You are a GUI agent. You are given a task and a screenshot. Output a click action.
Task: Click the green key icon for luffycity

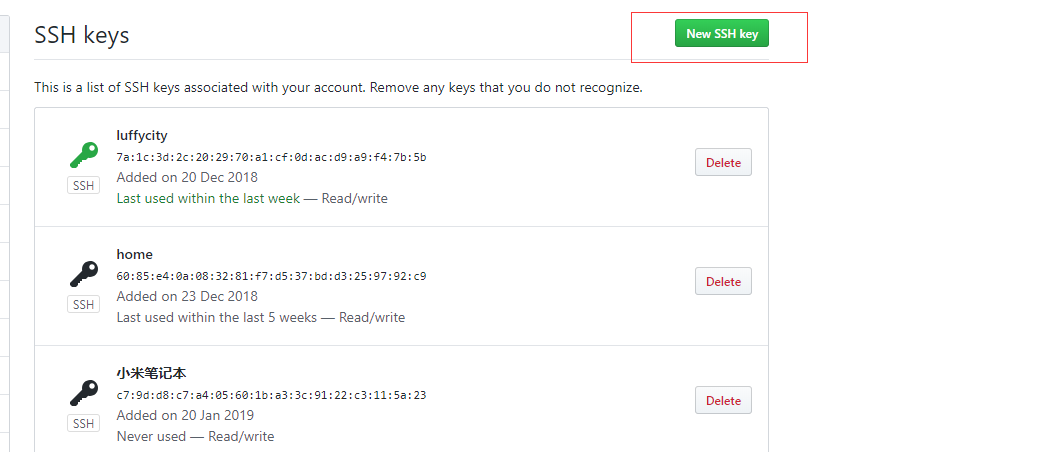pyautogui.click(x=84, y=155)
